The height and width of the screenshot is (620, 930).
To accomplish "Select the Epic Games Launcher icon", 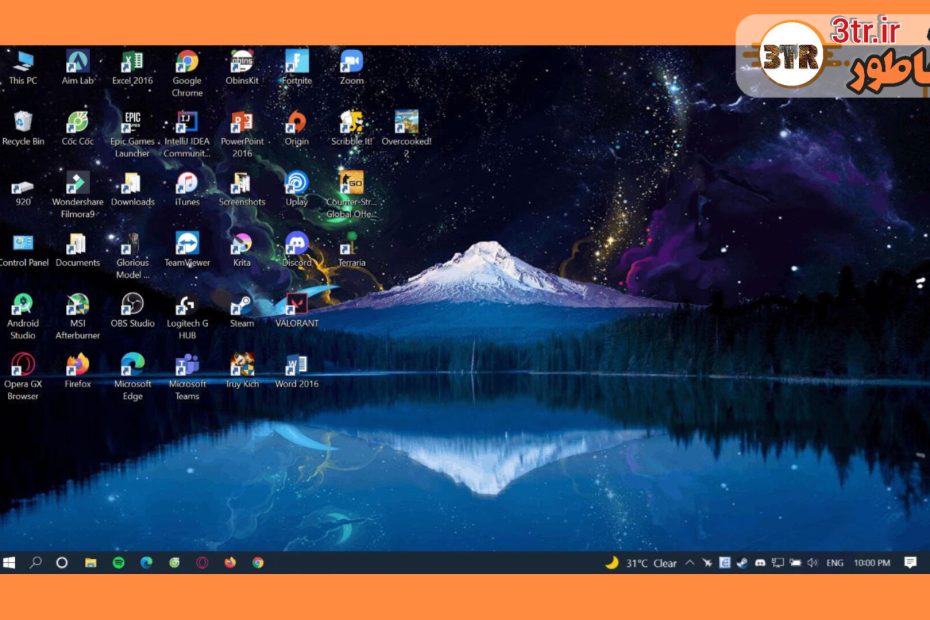I will 132,123.
